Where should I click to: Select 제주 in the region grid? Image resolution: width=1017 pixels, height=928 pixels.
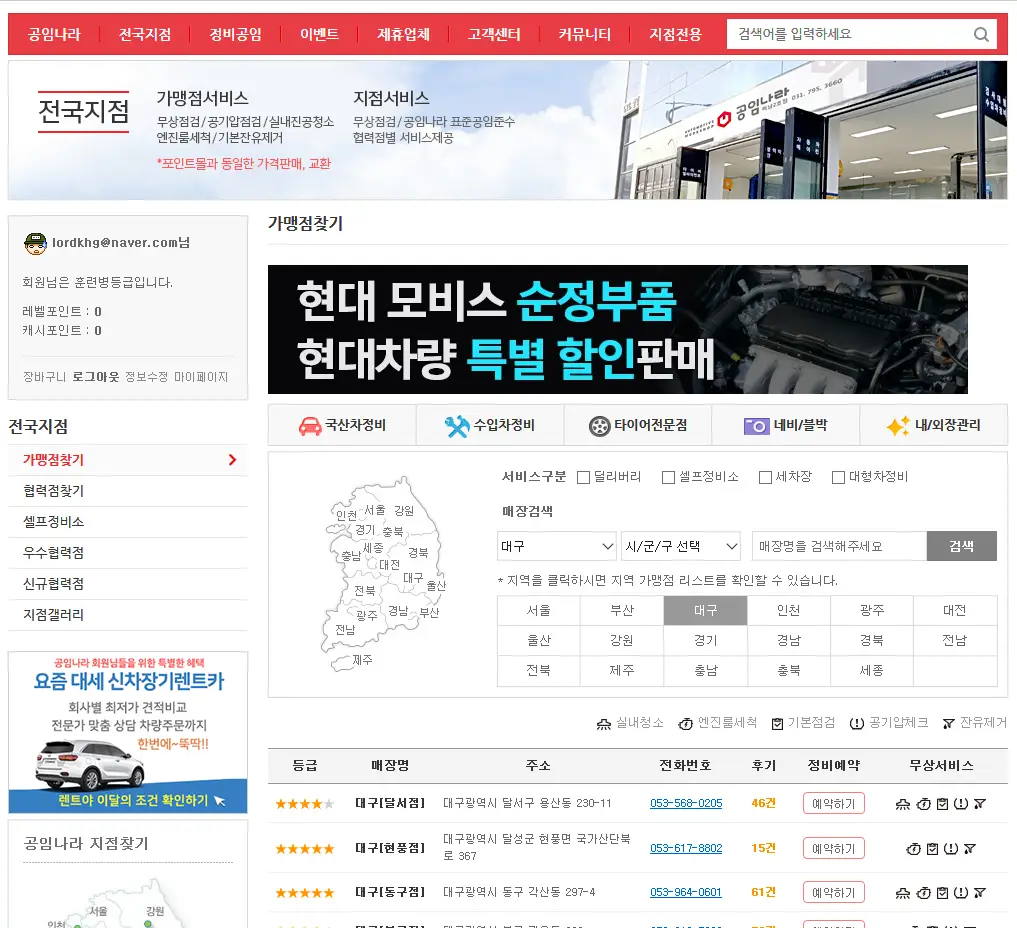pyautogui.click(x=622, y=671)
